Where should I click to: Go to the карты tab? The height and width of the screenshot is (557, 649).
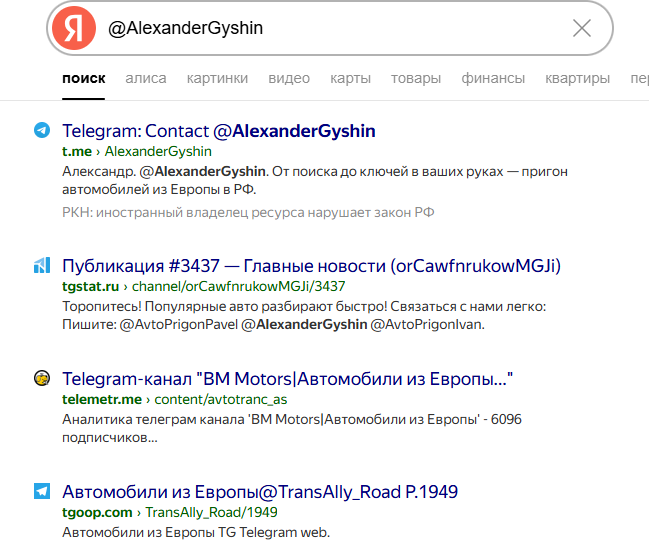(x=350, y=79)
